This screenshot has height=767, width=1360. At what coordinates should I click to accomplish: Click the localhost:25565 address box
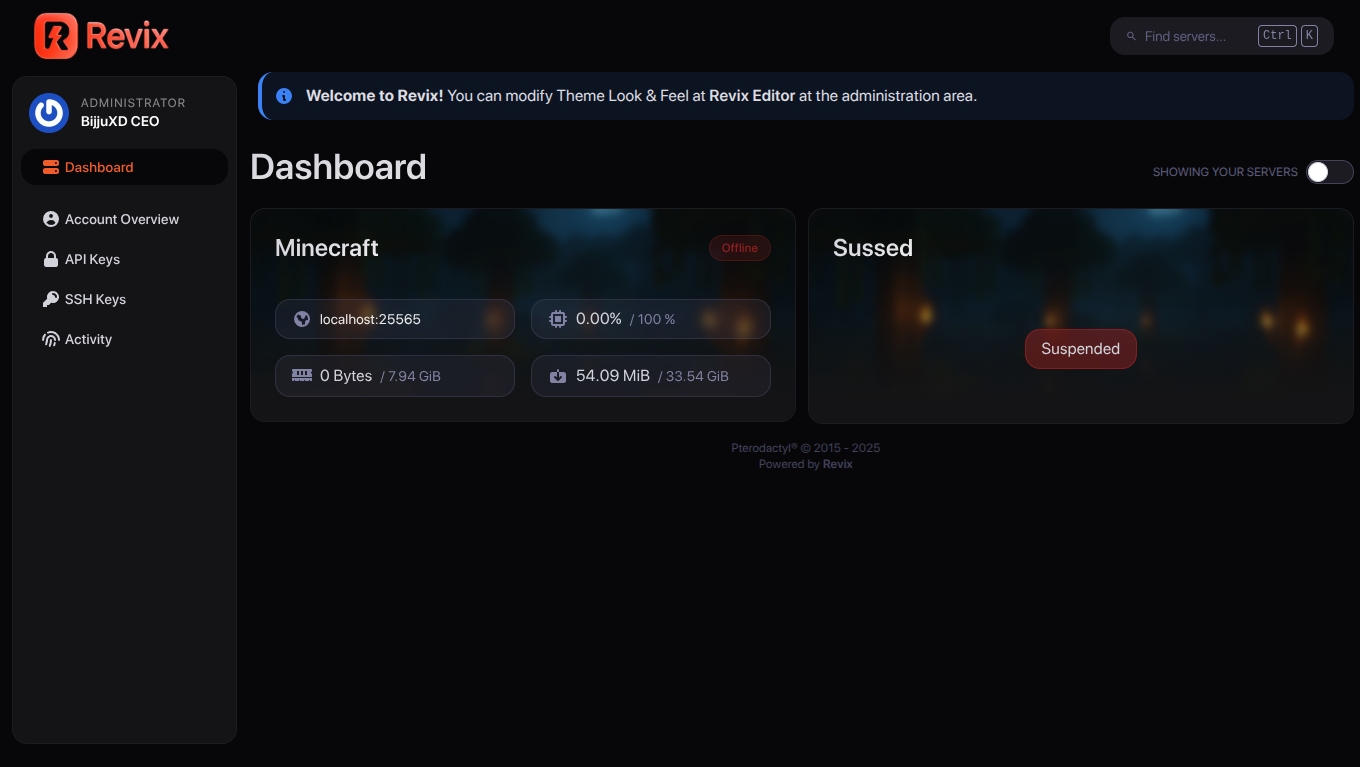pos(395,319)
